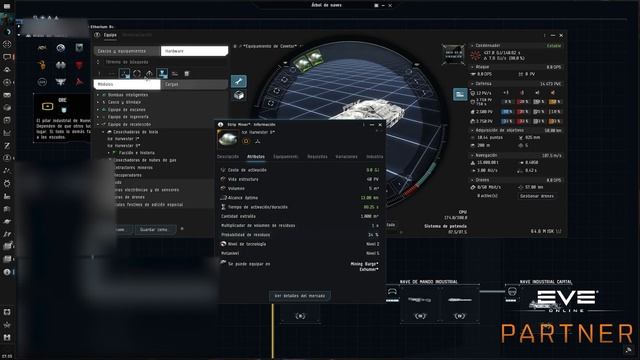Open the Neocom menu icon at top-left
This screenshot has height=360, width=640.
pos(7,6)
